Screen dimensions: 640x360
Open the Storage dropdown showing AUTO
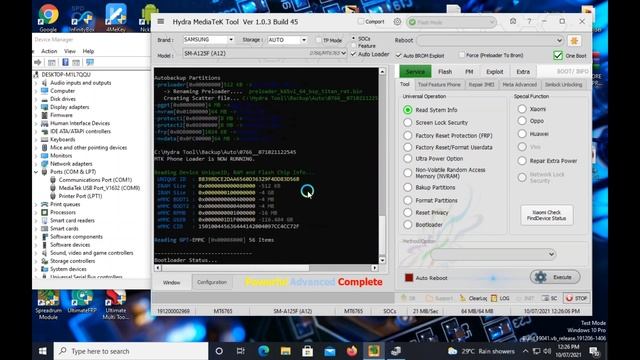pyautogui.click(x=287, y=40)
